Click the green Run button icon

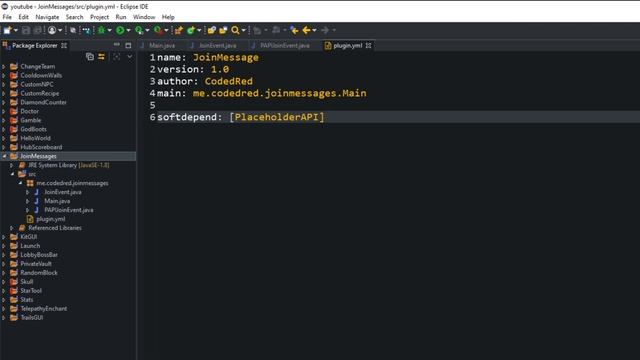pyautogui.click(x=120, y=30)
